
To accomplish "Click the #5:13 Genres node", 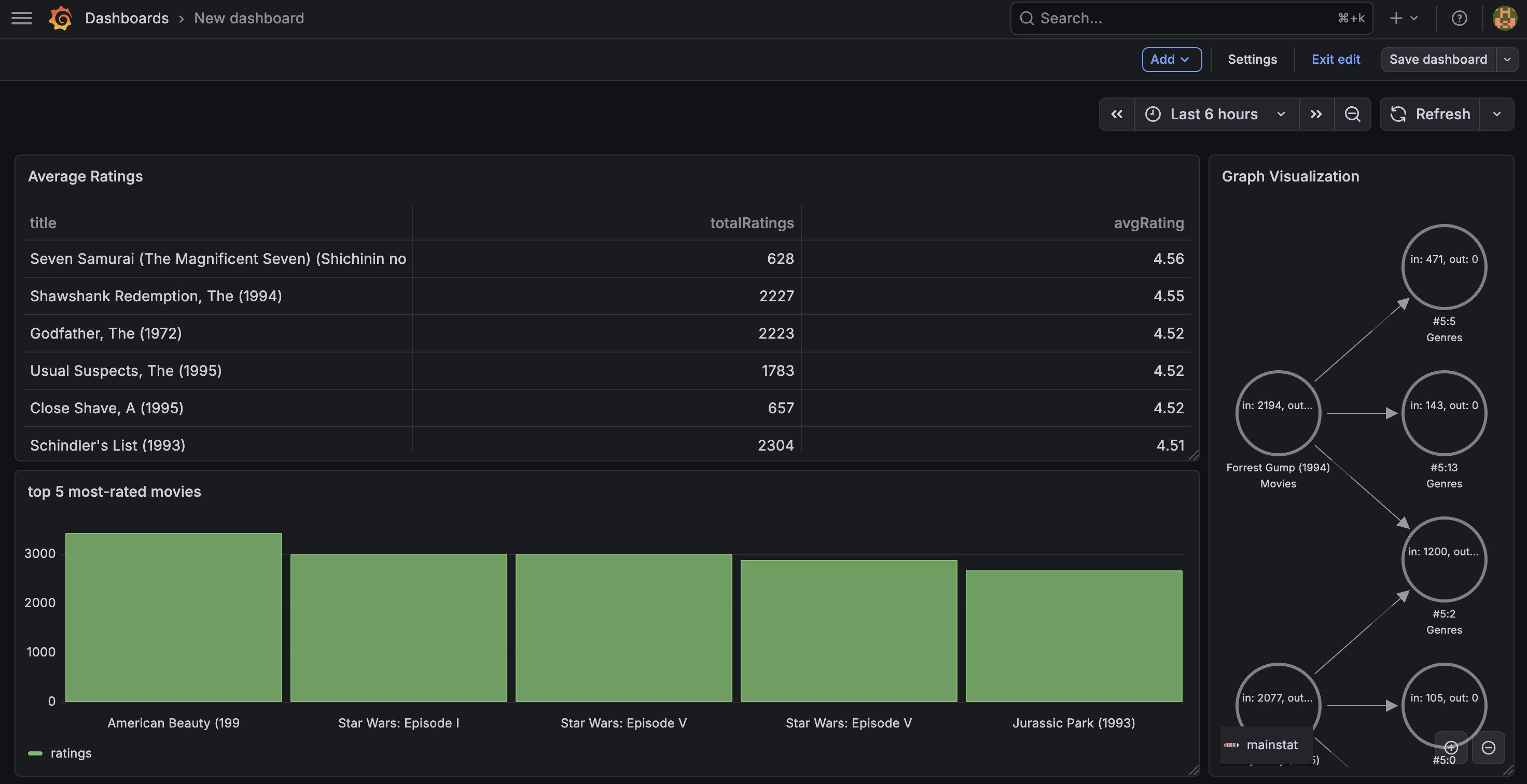I will [x=1444, y=413].
